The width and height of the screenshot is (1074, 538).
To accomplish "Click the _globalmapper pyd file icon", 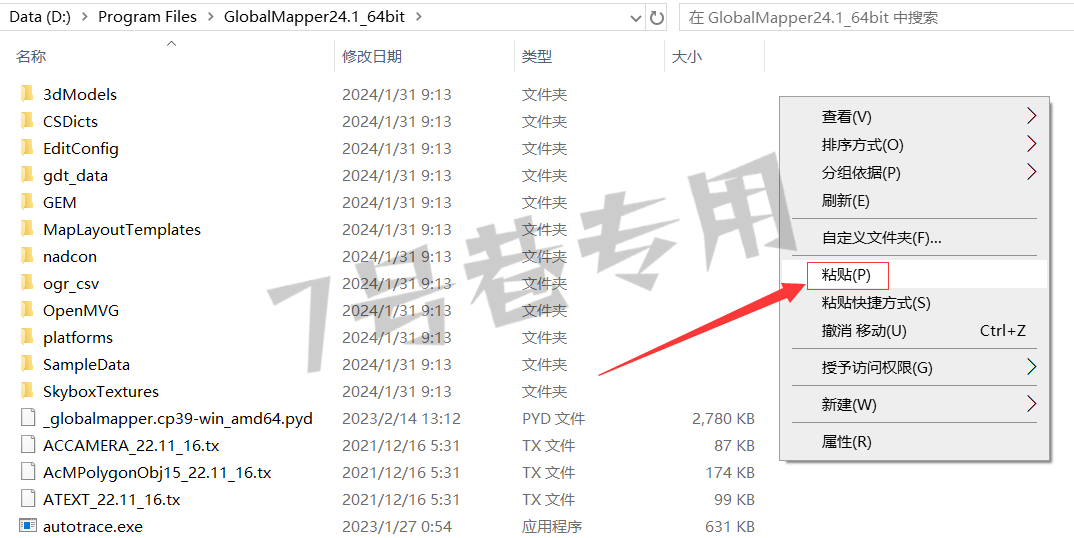I will pyautogui.click(x=27, y=418).
